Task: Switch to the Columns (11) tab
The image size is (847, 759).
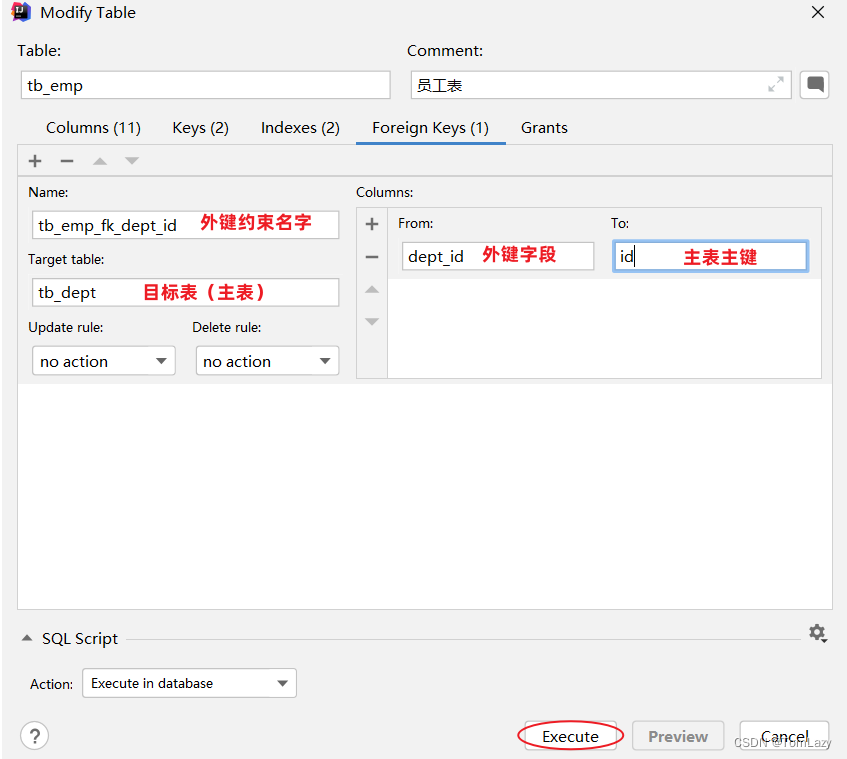Action: click(93, 128)
